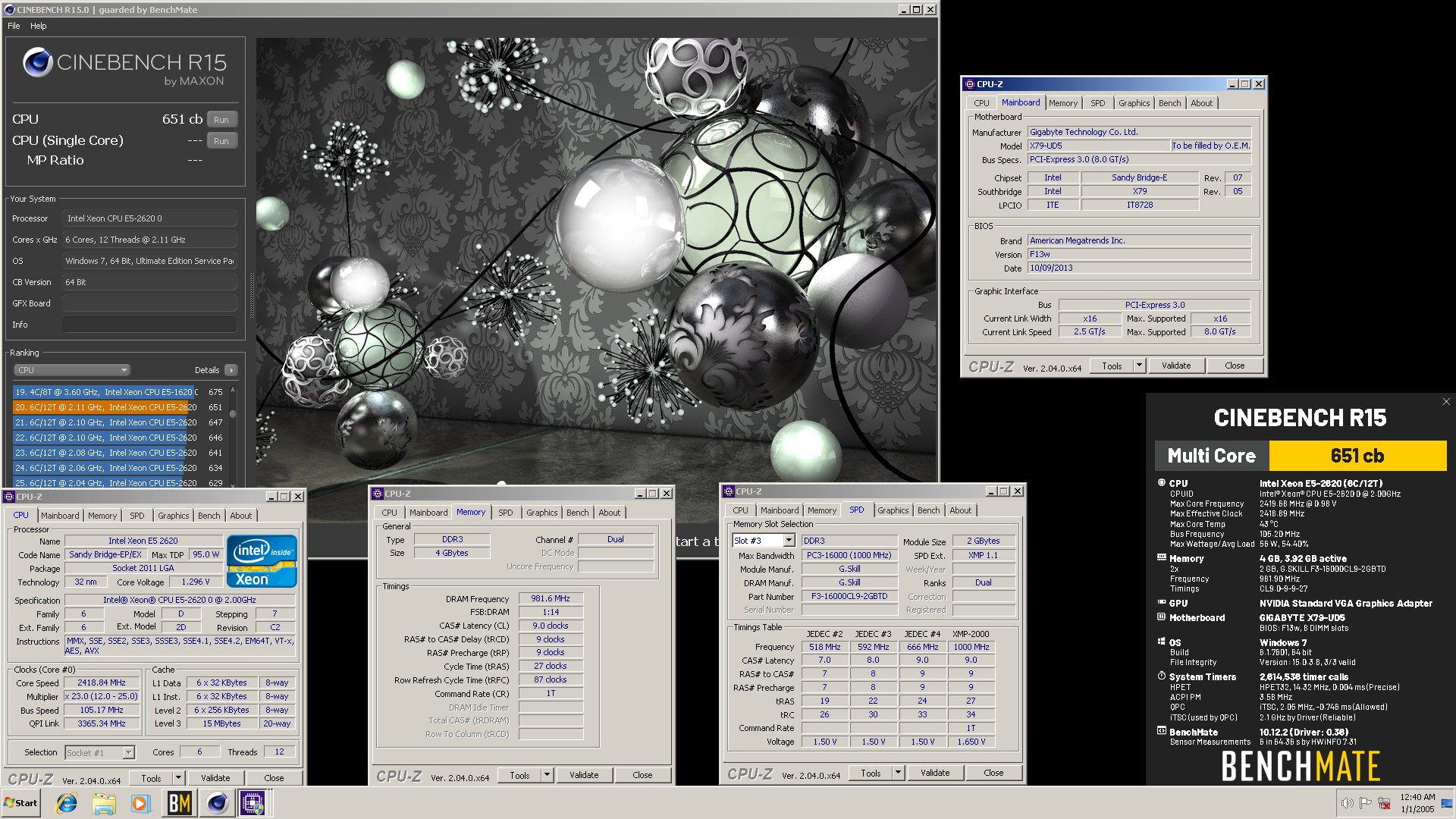Close the BenchMate result overlay

click(x=1445, y=402)
